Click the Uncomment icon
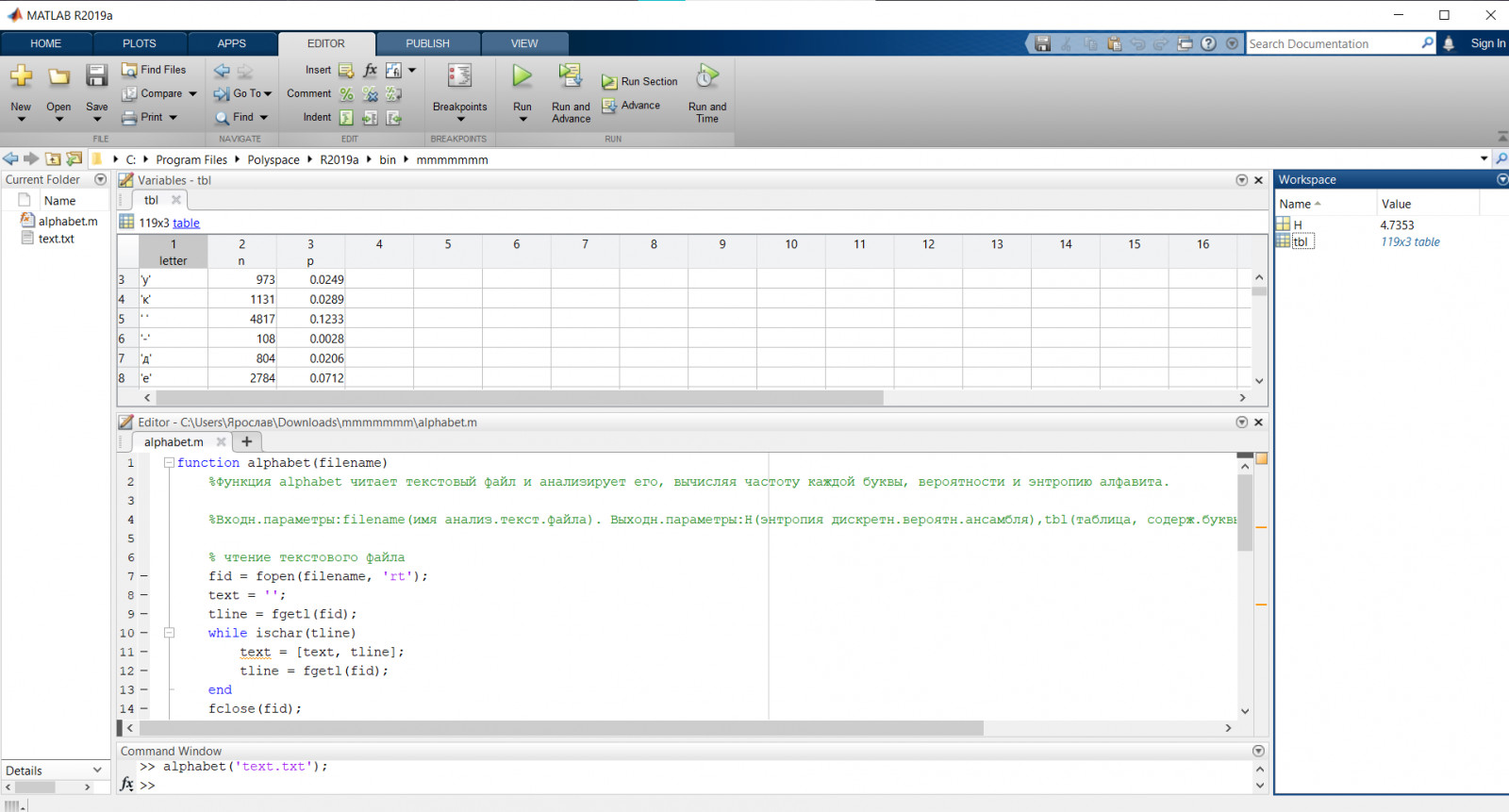 [370, 94]
